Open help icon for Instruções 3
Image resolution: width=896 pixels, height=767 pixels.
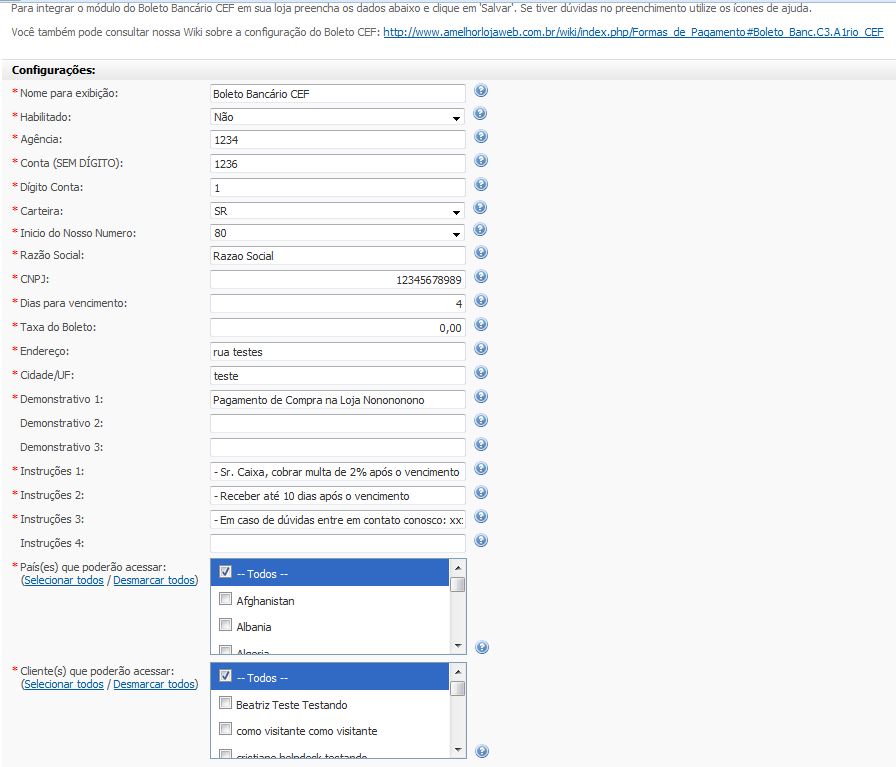click(x=481, y=516)
